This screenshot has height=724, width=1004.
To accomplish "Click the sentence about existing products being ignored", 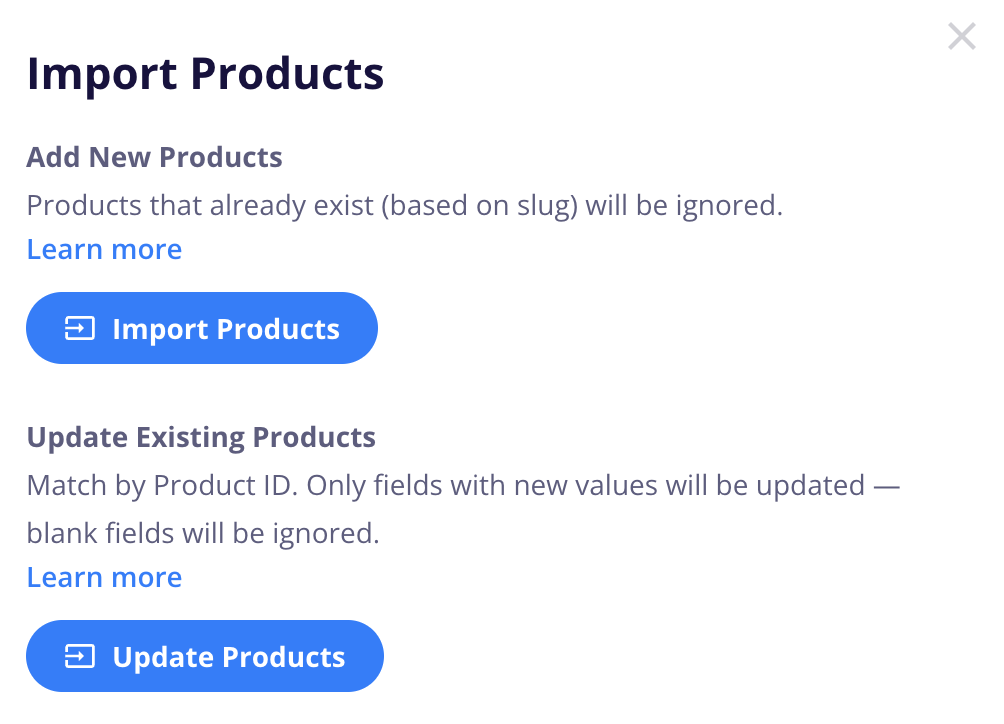I will click(x=405, y=206).
